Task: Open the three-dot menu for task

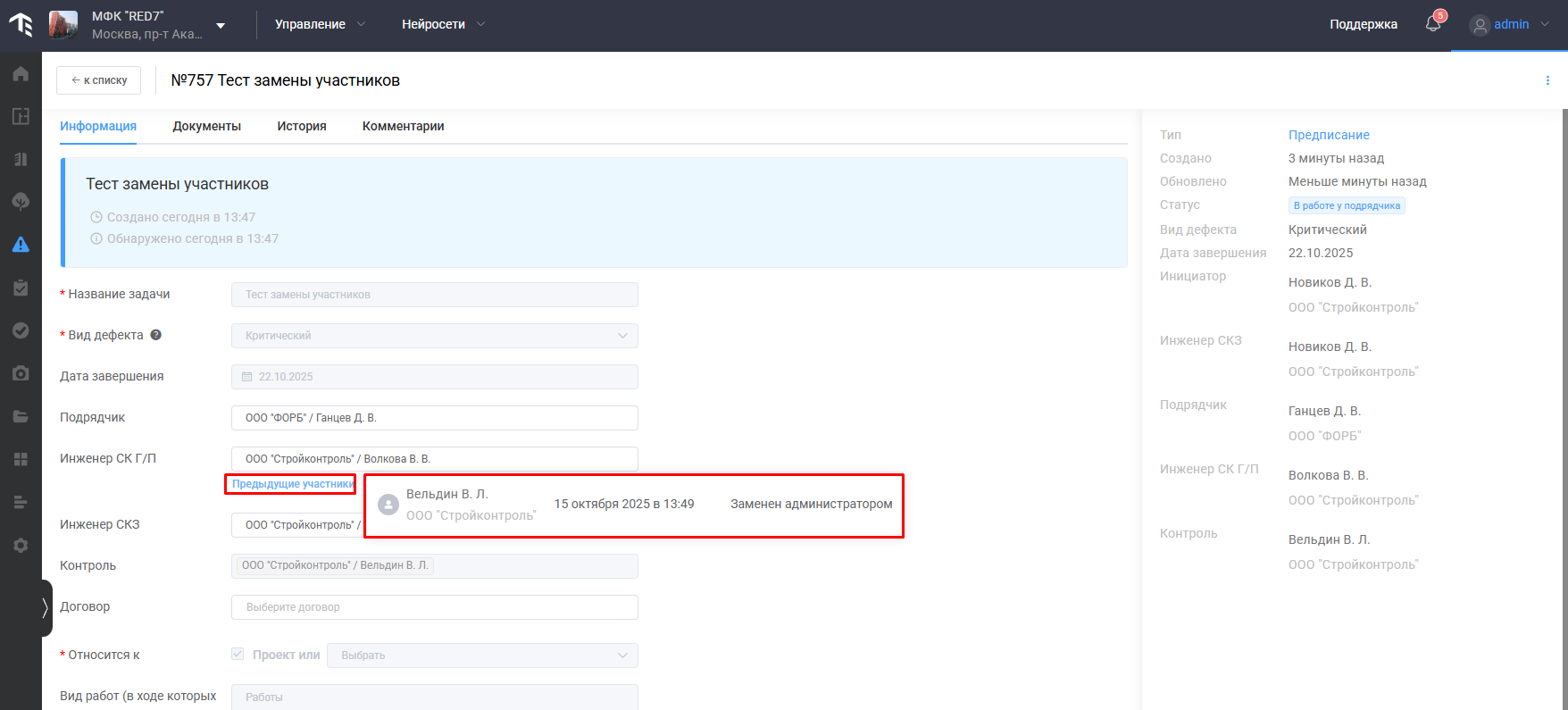Action: click(x=1547, y=80)
